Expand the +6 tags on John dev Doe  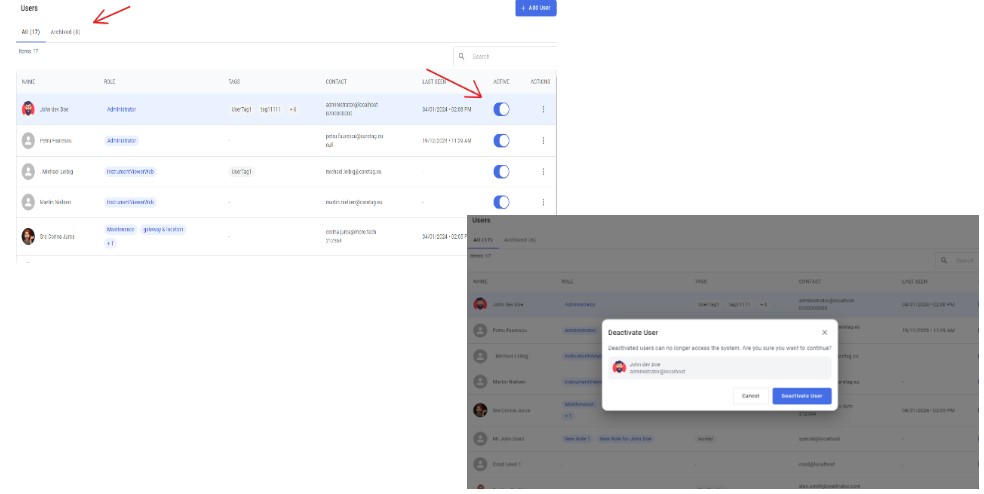pyautogui.click(x=292, y=109)
